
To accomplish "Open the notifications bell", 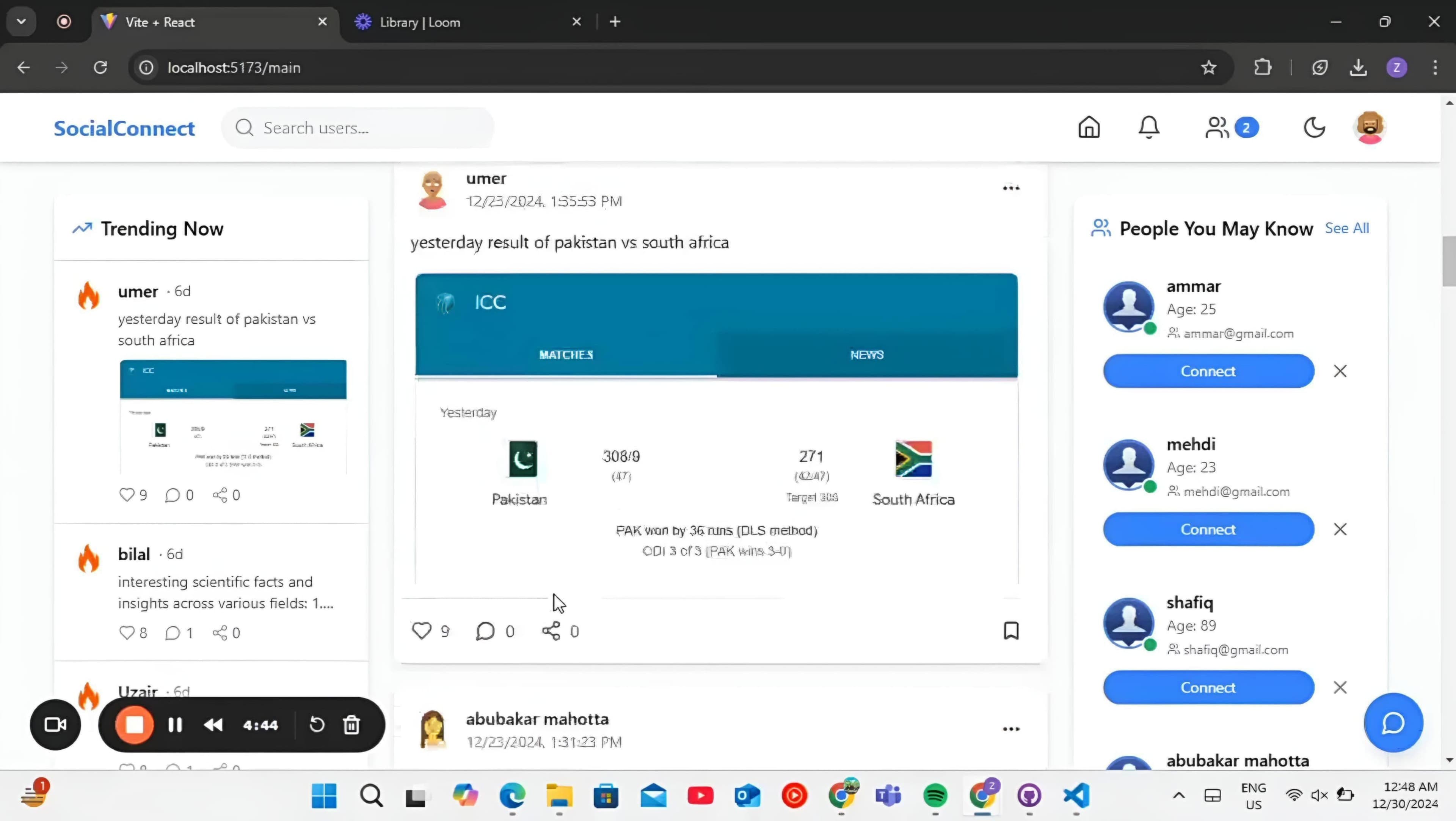I will (1148, 128).
